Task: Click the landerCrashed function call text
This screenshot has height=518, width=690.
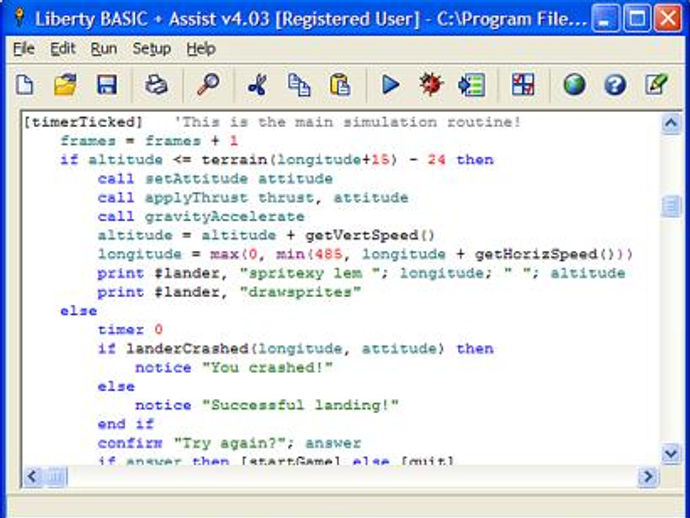Action: coord(285,349)
